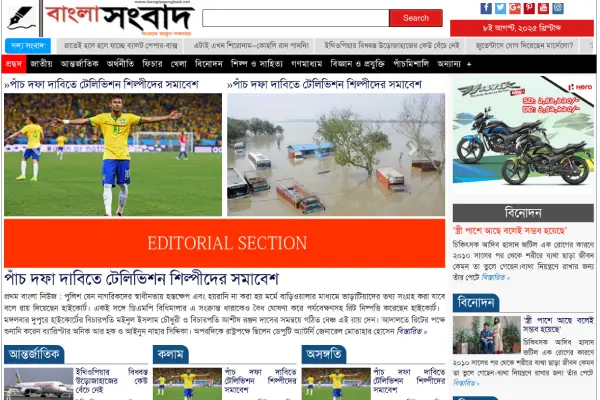Open the YouTube social icon
The image size is (600, 400).
[x=543, y=8]
